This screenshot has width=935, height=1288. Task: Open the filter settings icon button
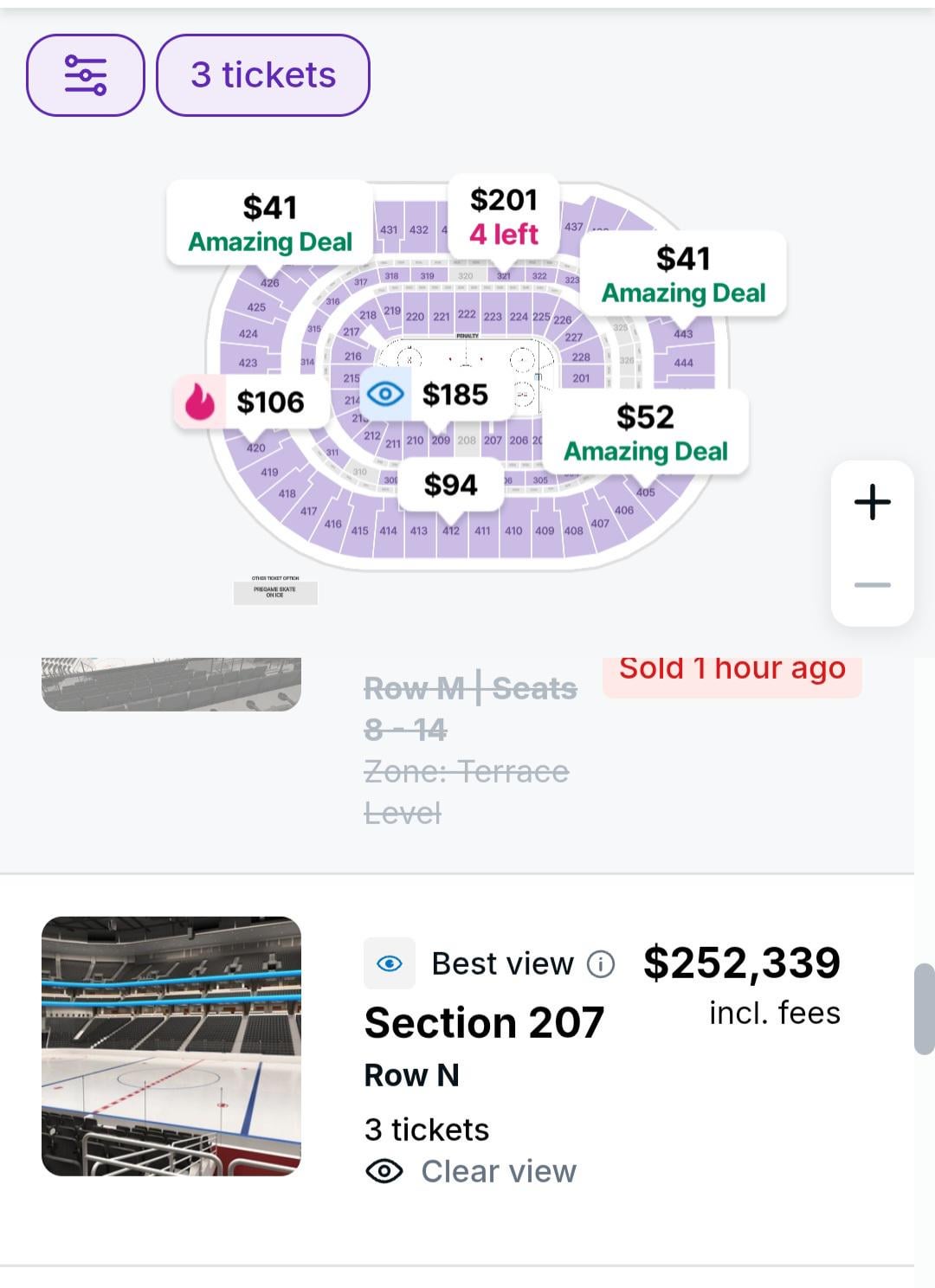pyautogui.click(x=85, y=75)
